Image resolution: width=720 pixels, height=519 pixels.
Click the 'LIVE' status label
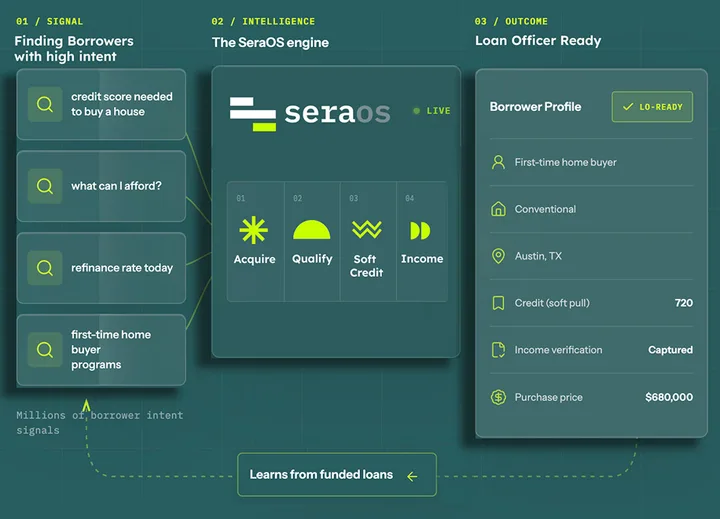click(439, 111)
